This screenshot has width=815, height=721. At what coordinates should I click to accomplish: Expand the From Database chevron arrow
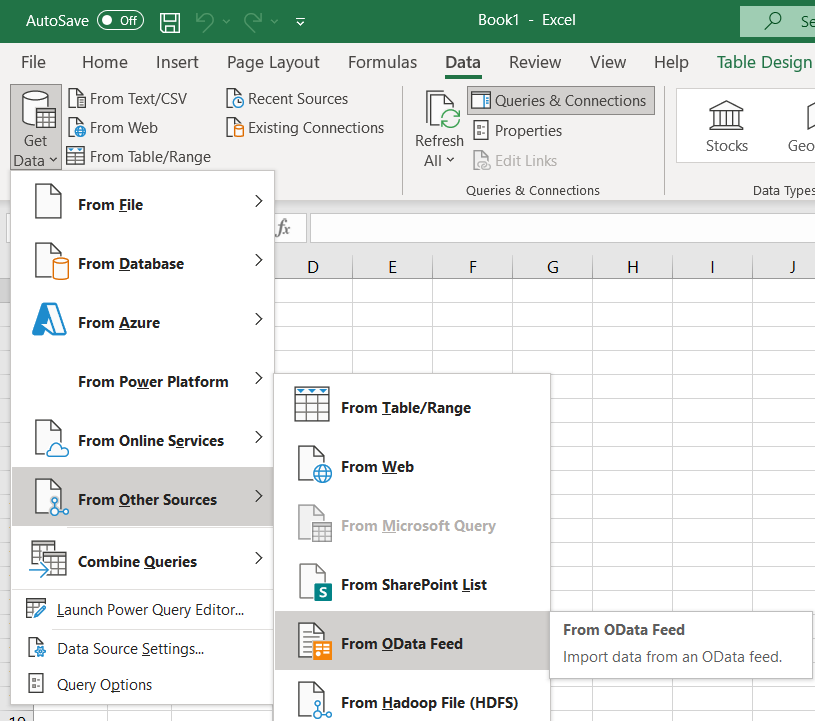click(x=259, y=260)
